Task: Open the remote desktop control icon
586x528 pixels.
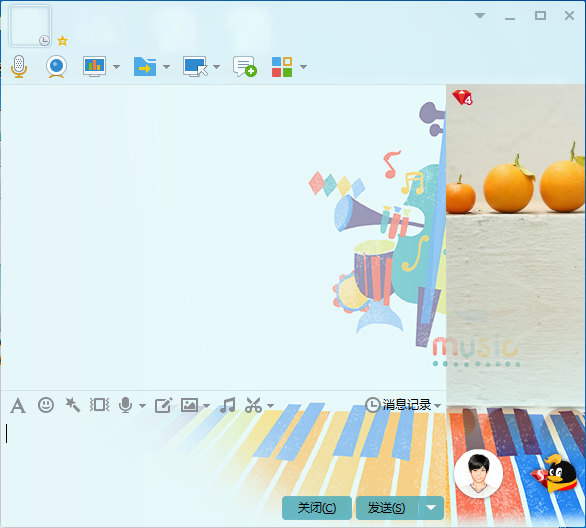Action: pyautogui.click(x=195, y=67)
